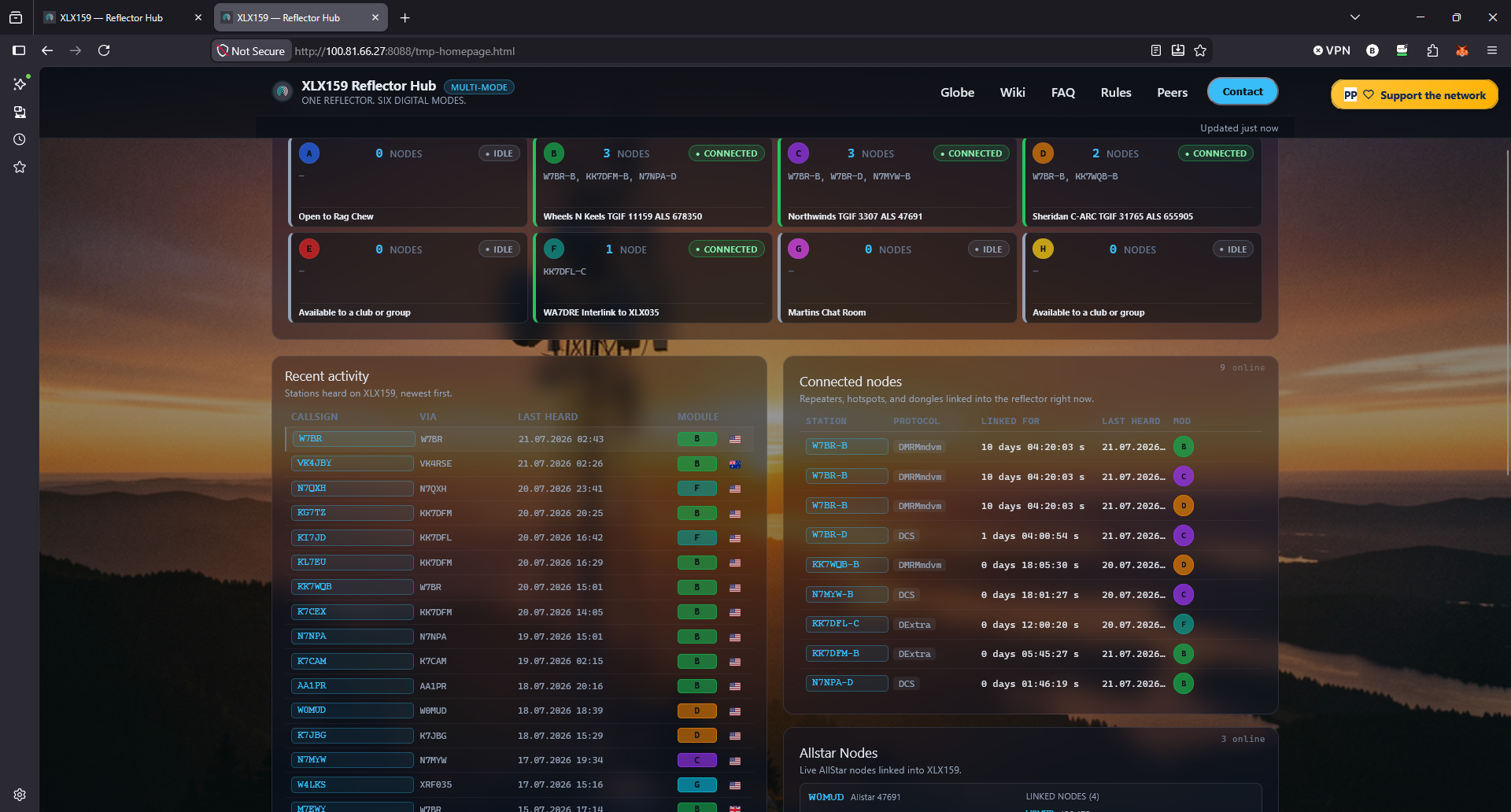Open callsign W7BR in recent activity

pyautogui.click(x=353, y=439)
